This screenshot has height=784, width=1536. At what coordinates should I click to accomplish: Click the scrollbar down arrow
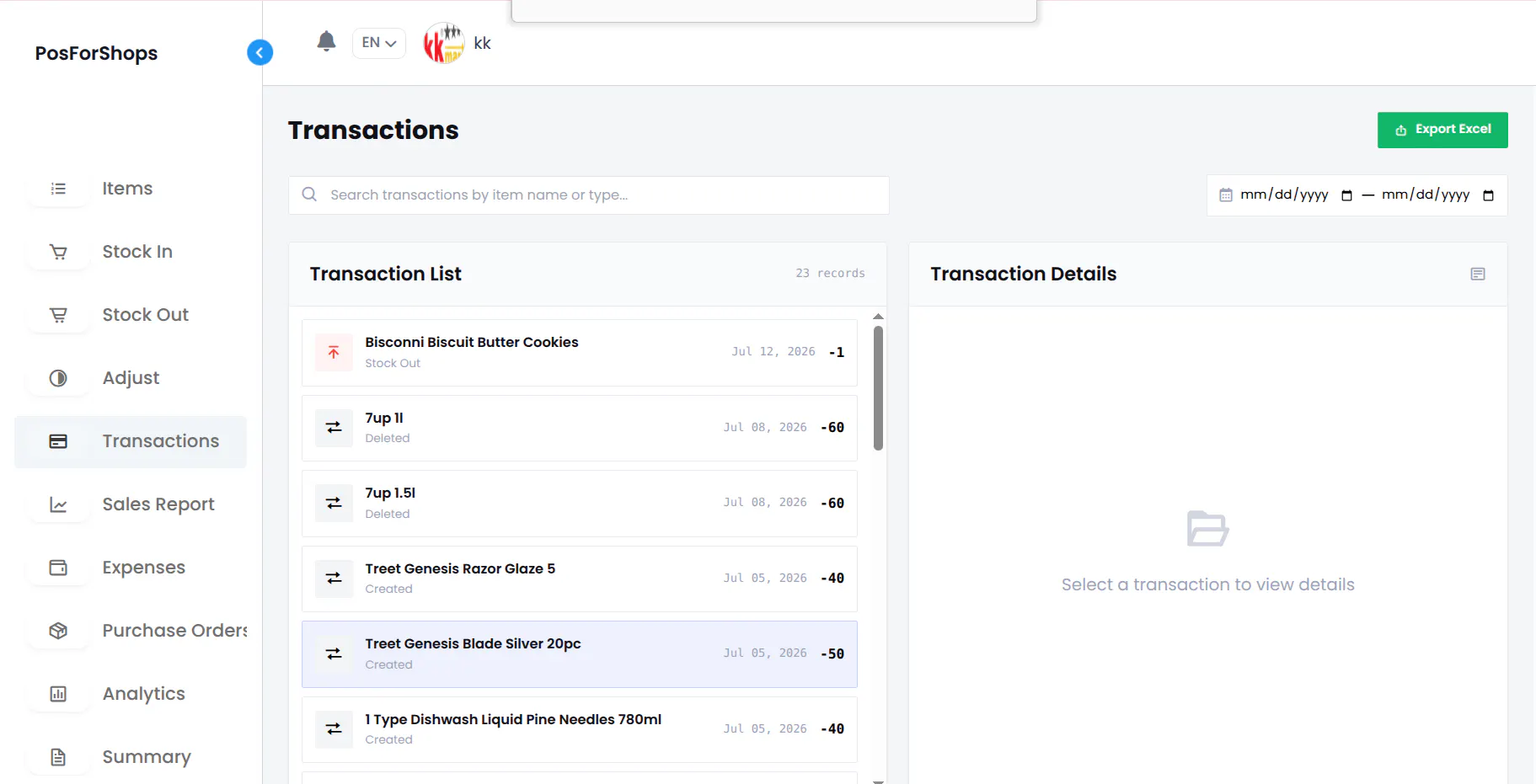[878, 781]
